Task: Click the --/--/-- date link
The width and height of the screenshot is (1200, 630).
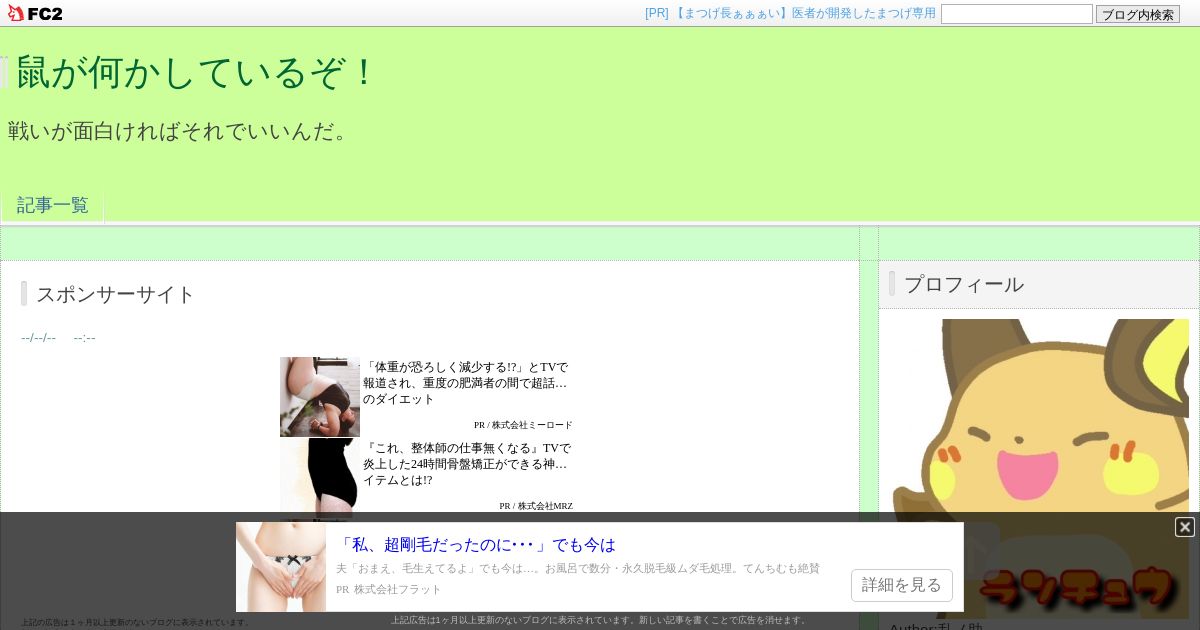Action: point(38,338)
